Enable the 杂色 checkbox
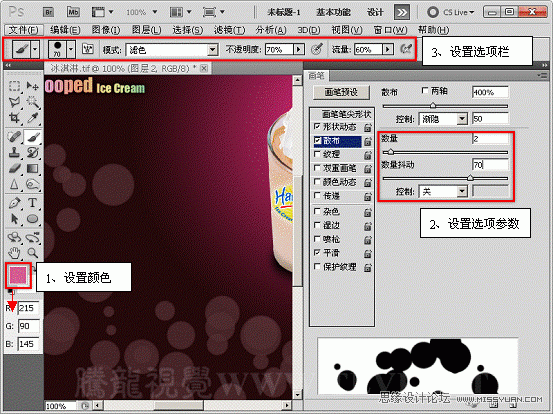 (317, 211)
